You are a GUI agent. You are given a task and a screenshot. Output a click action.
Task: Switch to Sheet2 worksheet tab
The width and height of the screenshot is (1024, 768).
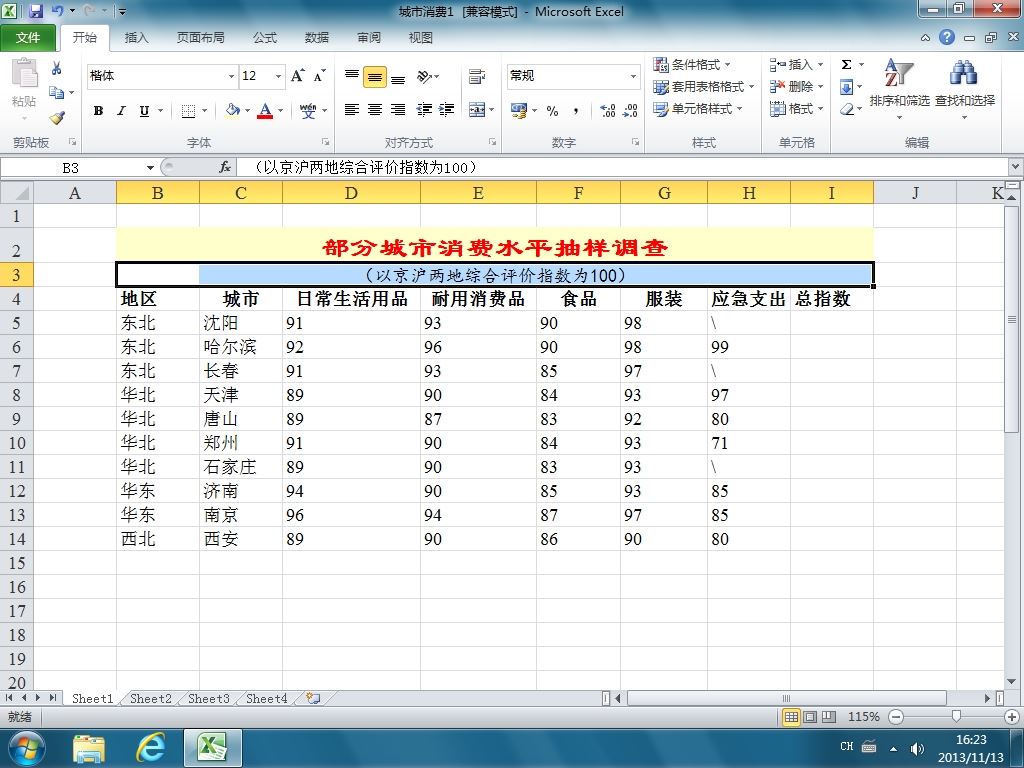pos(150,698)
